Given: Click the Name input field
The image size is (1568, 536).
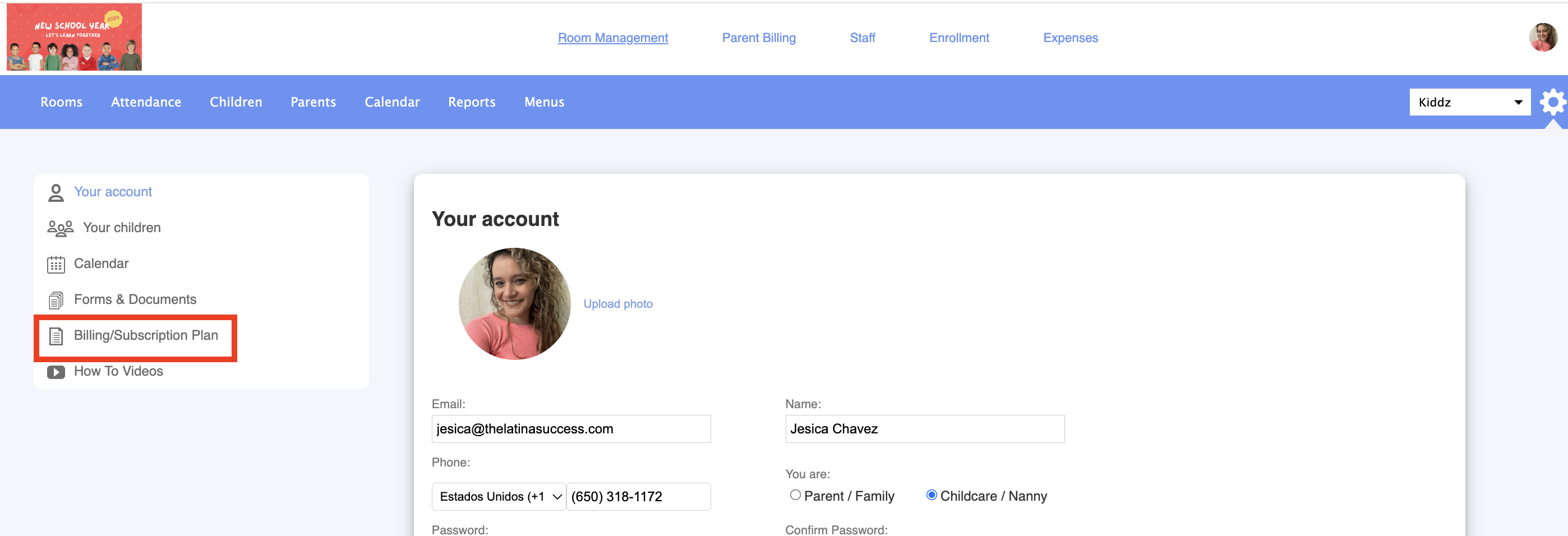Looking at the screenshot, I should coord(925,429).
